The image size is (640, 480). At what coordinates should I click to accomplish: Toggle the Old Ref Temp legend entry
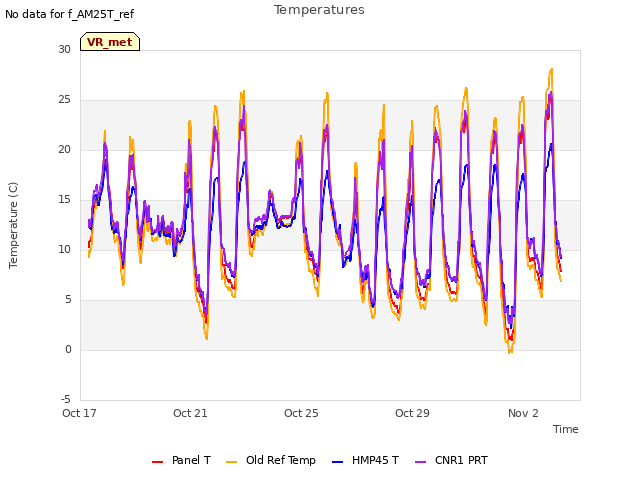(271, 460)
